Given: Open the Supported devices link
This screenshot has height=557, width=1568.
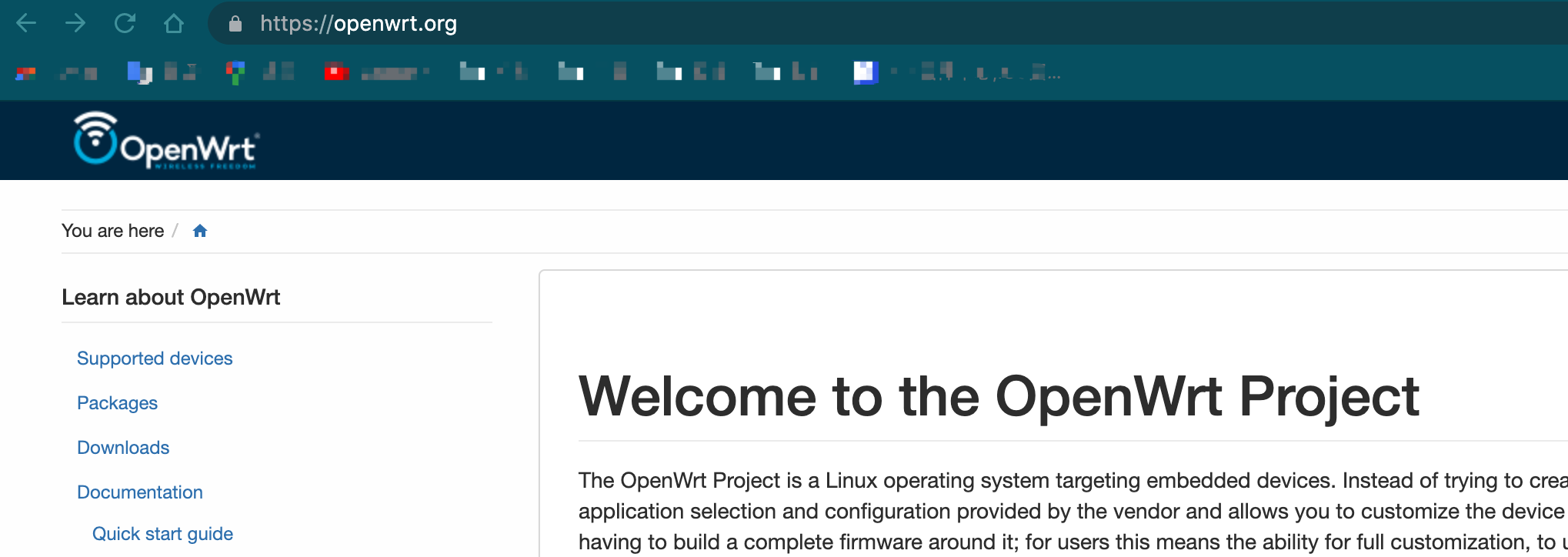Looking at the screenshot, I should pyautogui.click(x=155, y=359).
